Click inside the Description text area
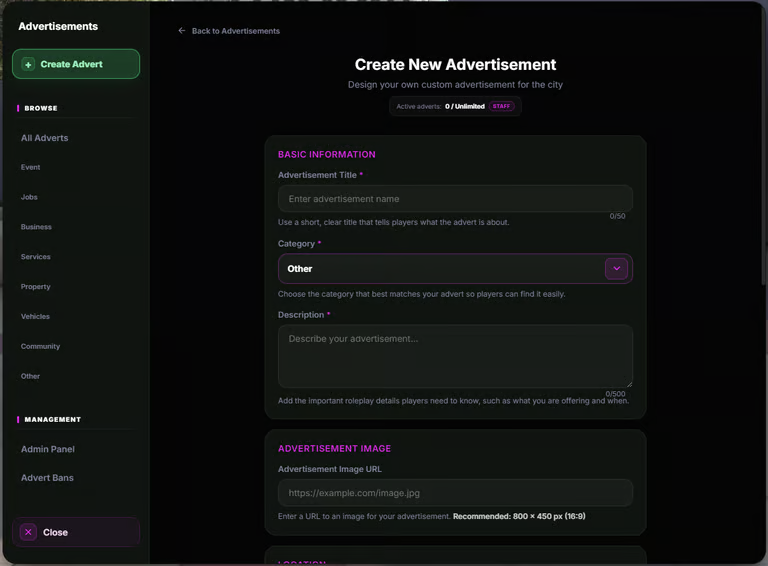The image size is (768, 566). [455, 356]
